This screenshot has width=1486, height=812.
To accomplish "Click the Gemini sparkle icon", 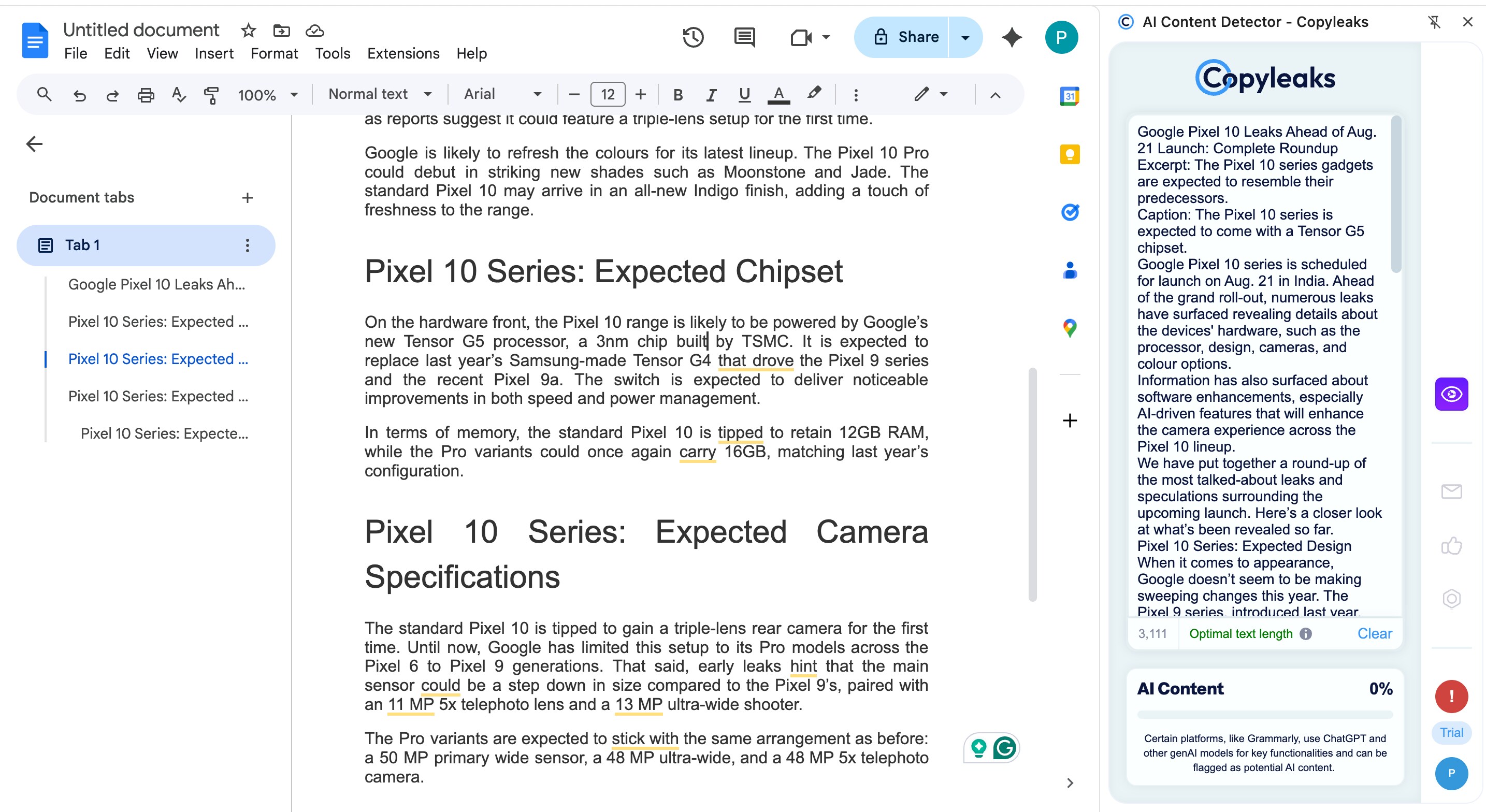I will (1011, 37).
